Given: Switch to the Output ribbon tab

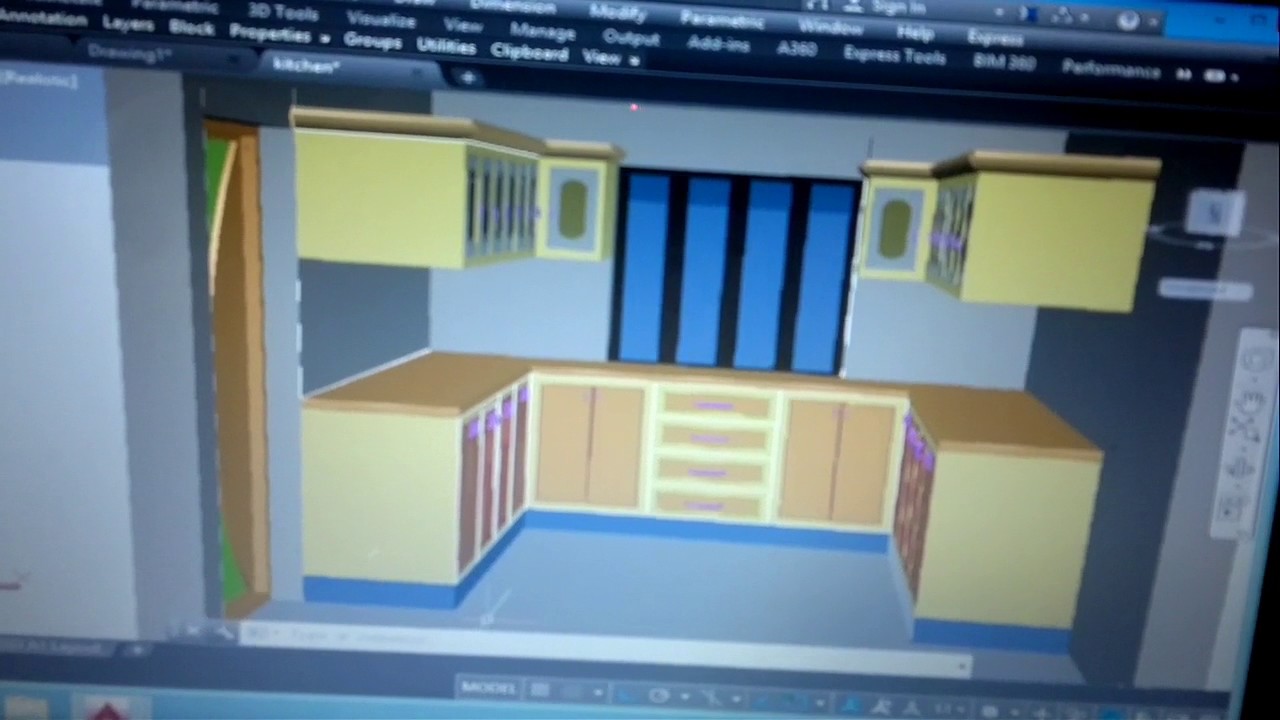Looking at the screenshot, I should 630,38.
